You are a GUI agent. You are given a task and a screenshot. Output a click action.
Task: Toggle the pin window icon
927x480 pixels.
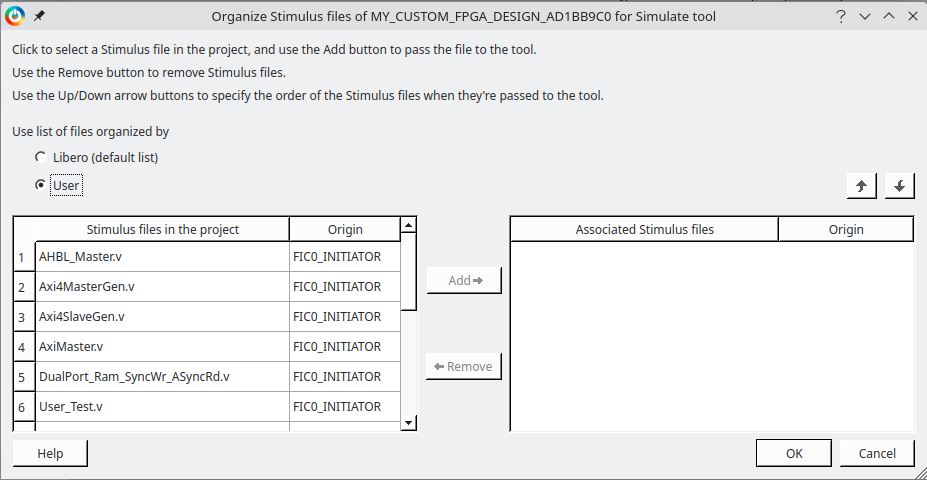(39, 16)
